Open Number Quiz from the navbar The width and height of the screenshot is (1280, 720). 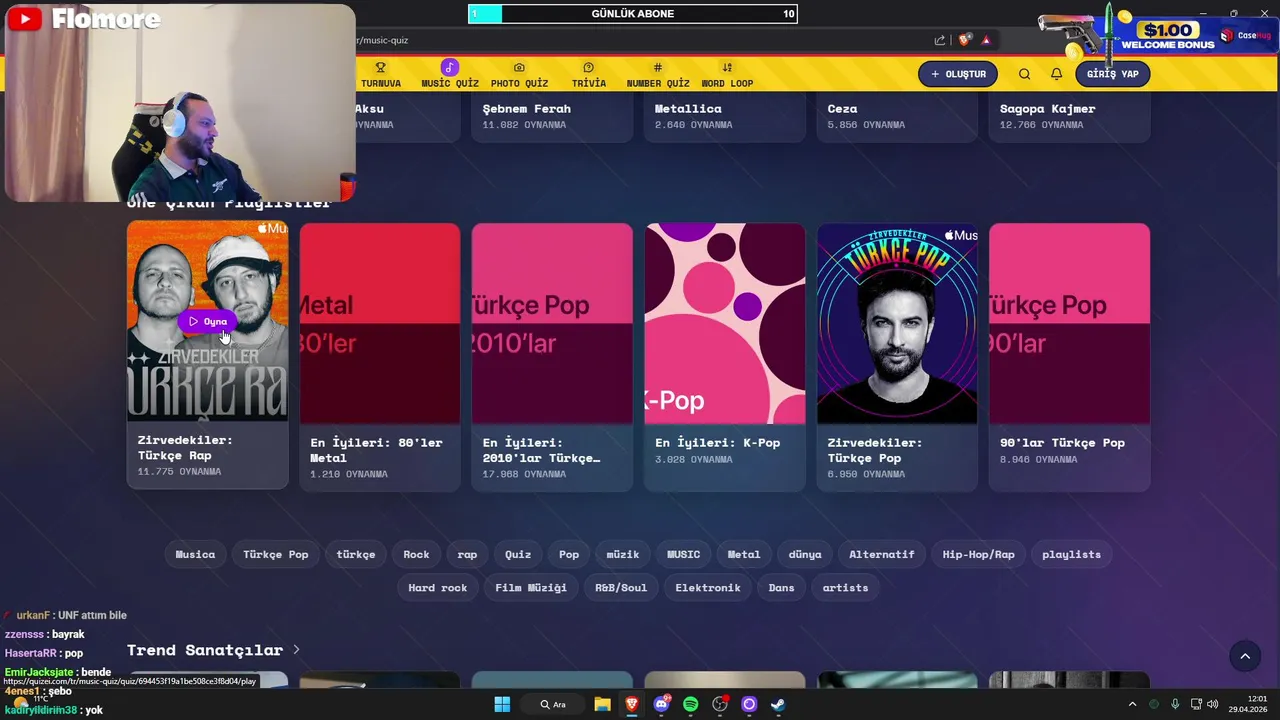coord(658,75)
